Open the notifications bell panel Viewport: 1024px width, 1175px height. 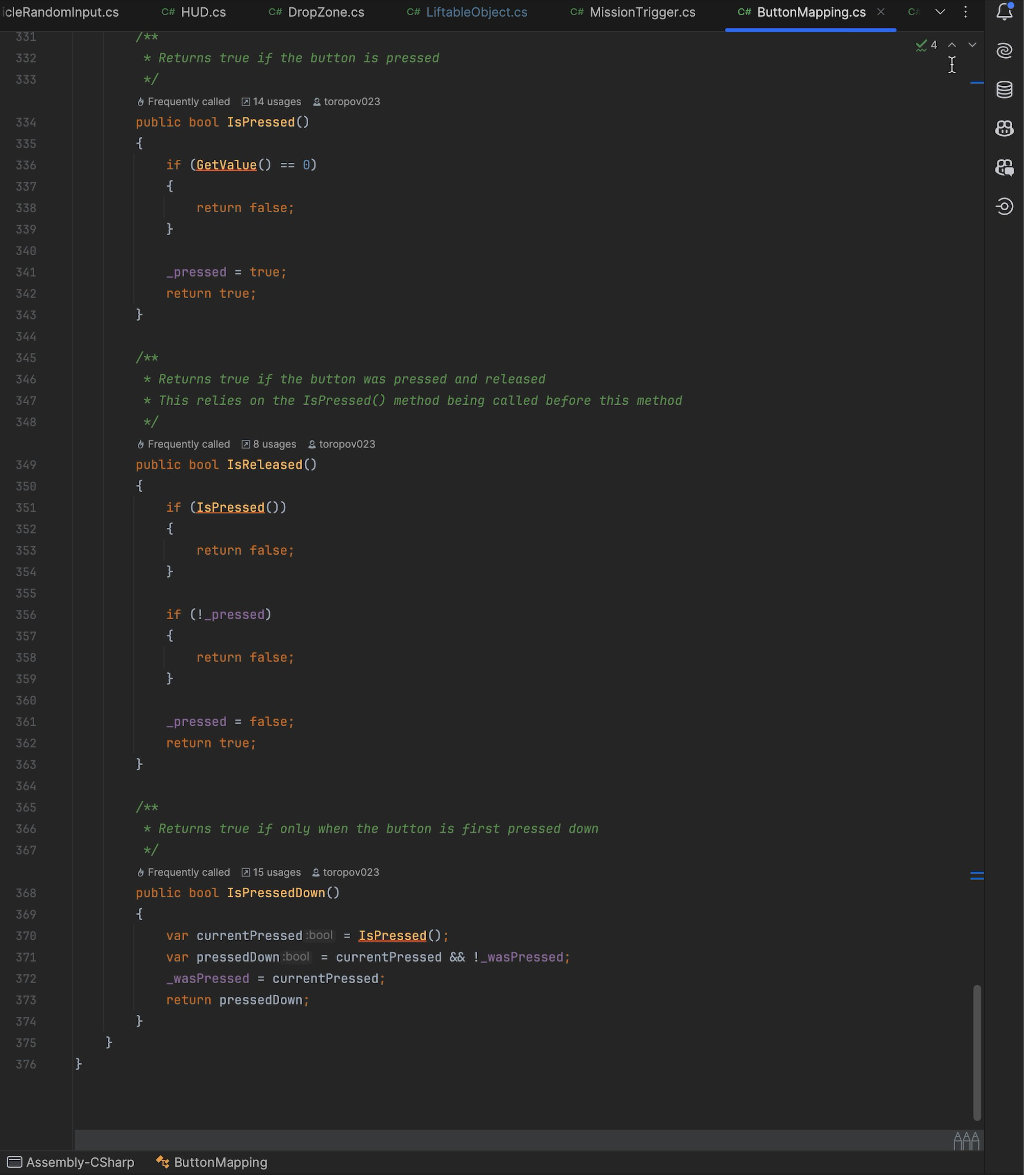point(1005,12)
